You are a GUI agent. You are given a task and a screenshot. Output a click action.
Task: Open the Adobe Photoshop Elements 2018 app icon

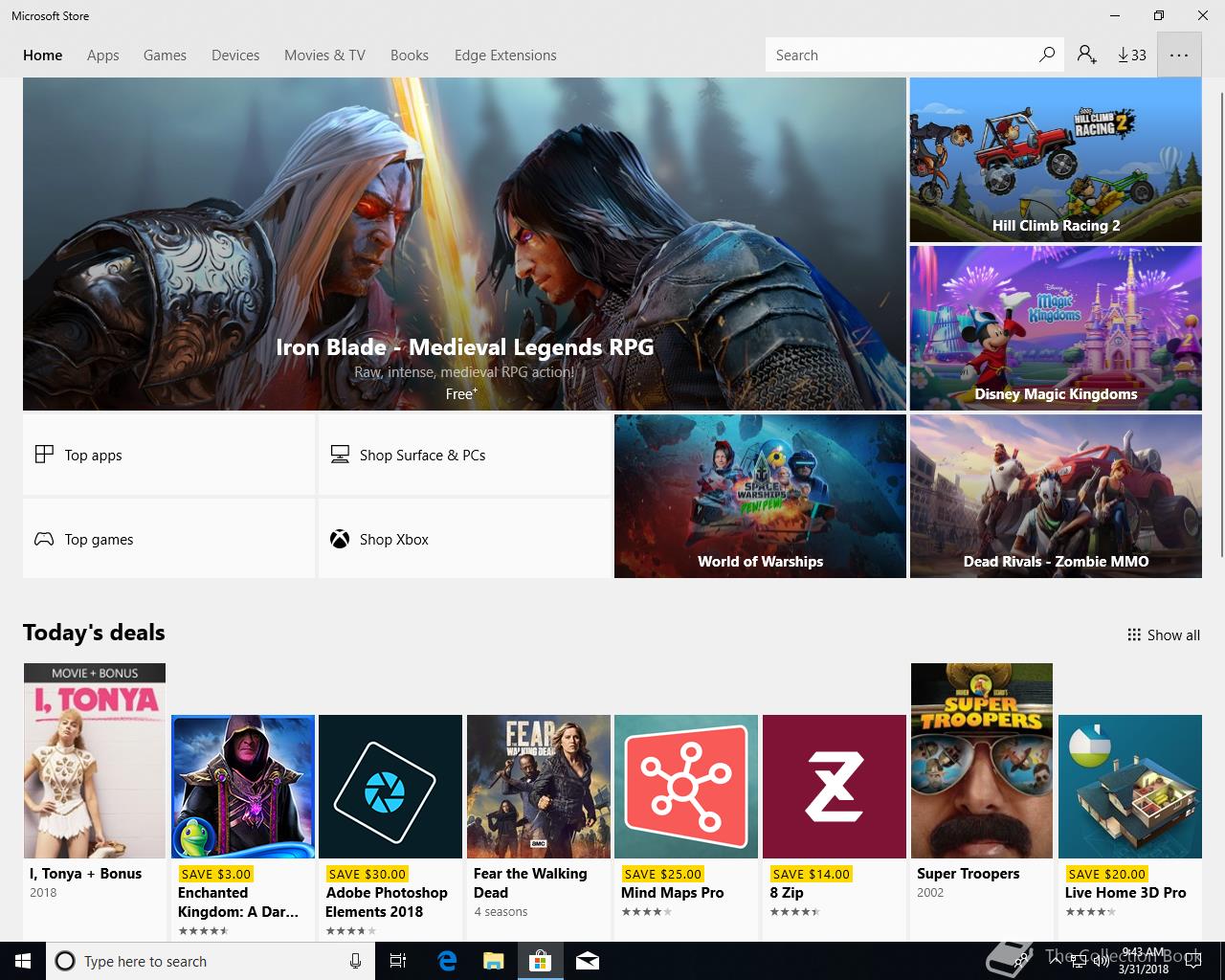[x=390, y=787]
